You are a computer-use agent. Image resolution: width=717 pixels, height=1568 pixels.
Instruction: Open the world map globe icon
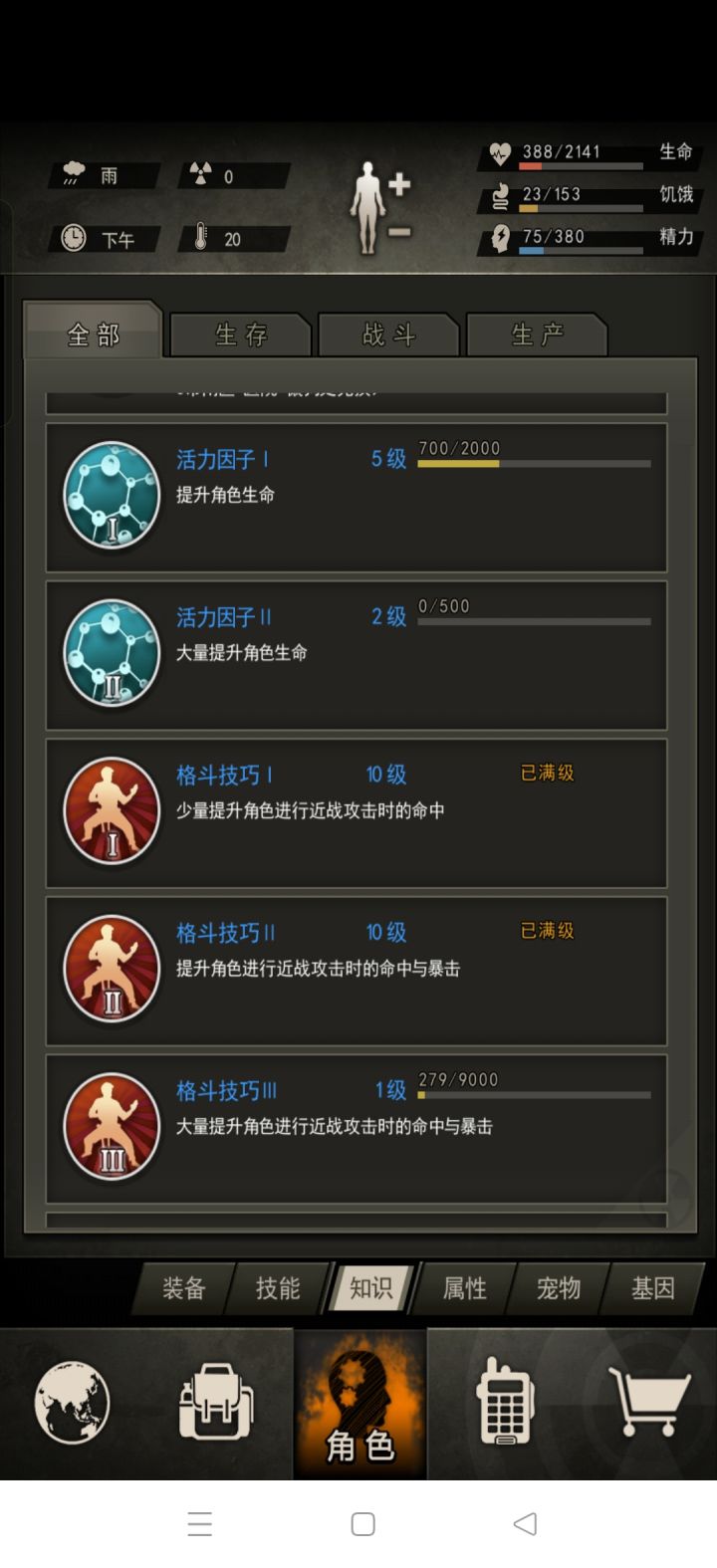click(x=72, y=1403)
